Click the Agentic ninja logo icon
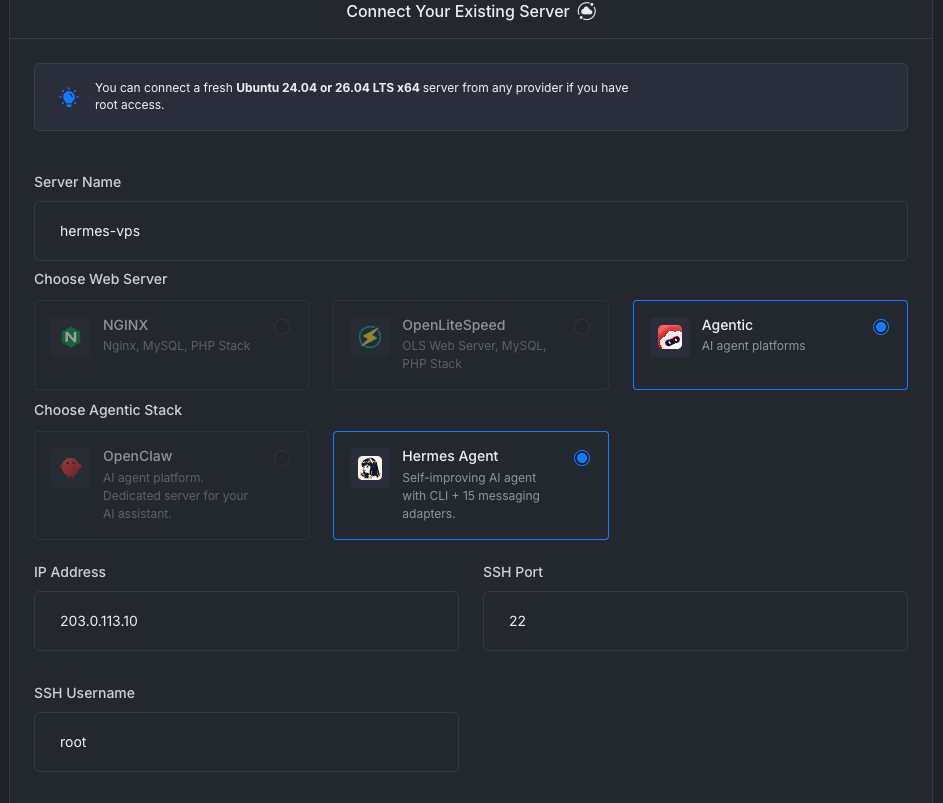The image size is (943, 803). (669, 337)
